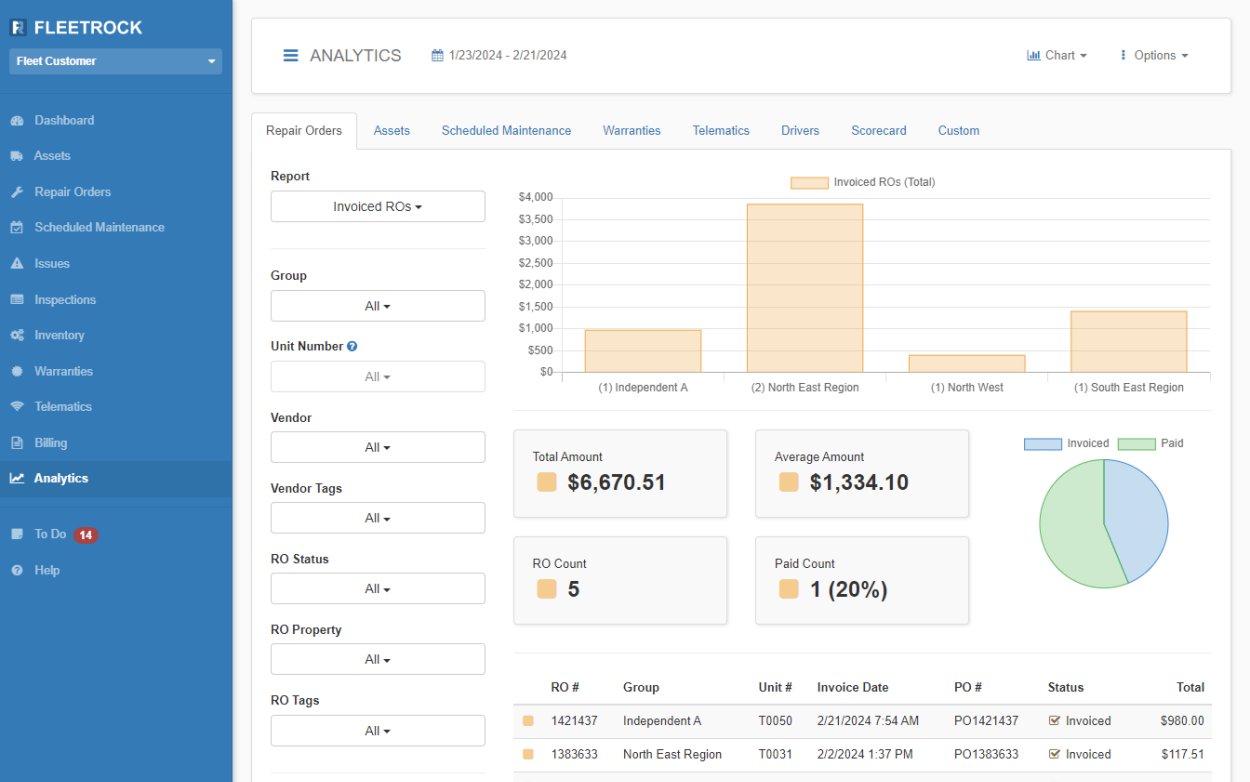Click the Dashboard gauge icon in sidebar
This screenshot has height=782, width=1250.
(17, 121)
